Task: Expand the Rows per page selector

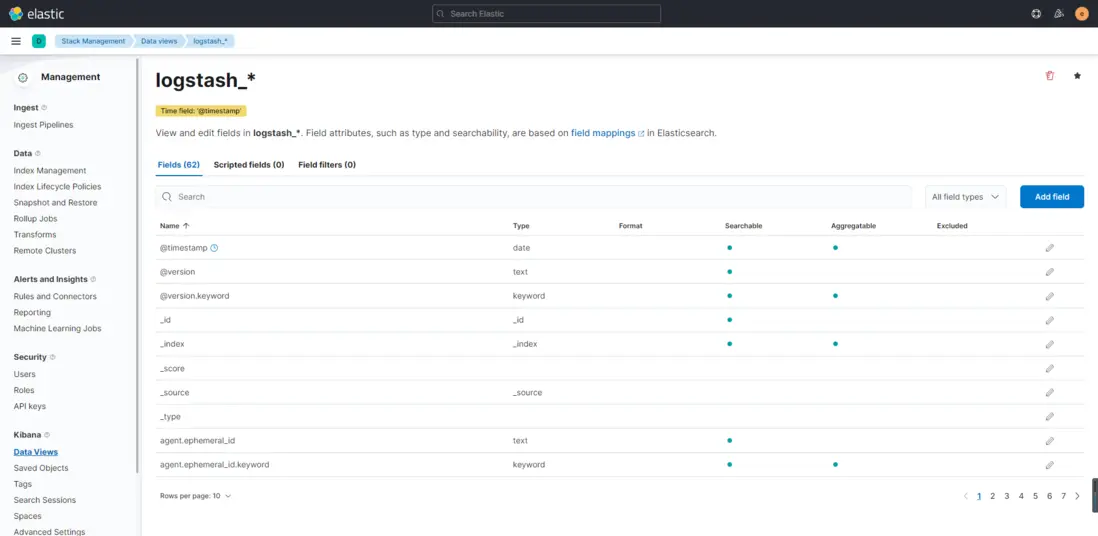Action: tap(195, 496)
